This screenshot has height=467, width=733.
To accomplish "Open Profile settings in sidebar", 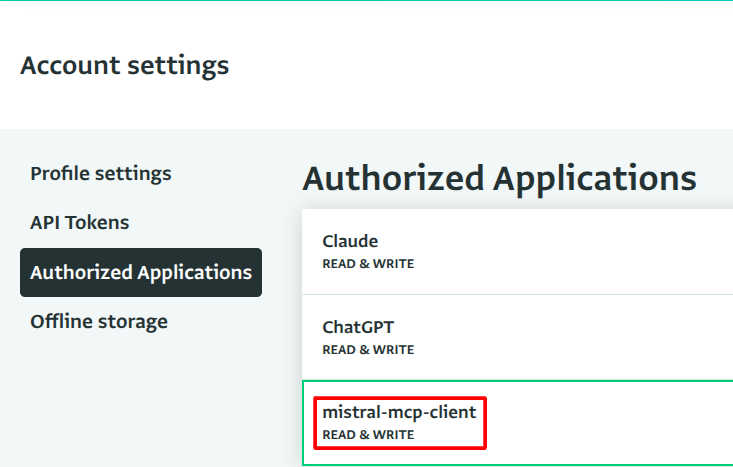I will coord(101,174).
